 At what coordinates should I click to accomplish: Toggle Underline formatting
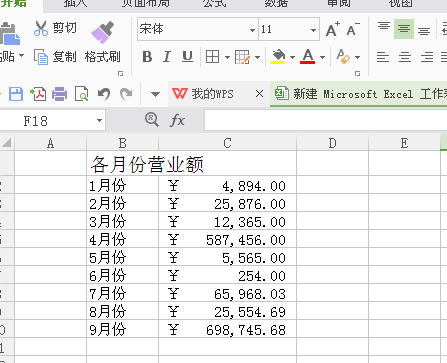(x=187, y=57)
